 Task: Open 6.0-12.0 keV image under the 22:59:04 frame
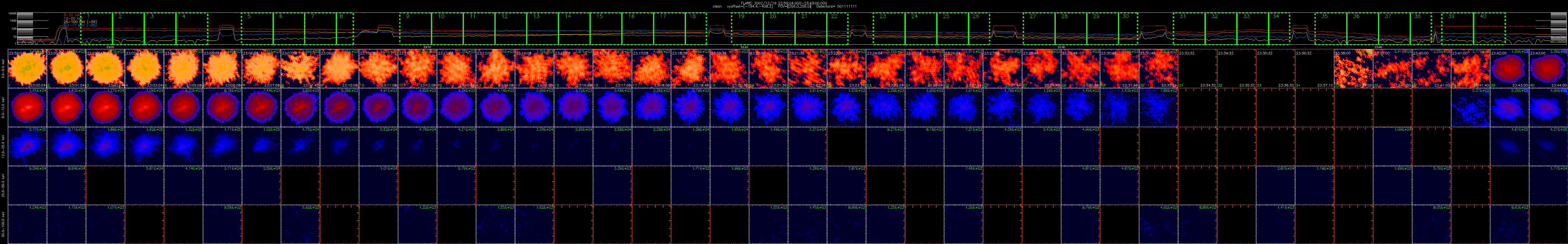click(27, 107)
